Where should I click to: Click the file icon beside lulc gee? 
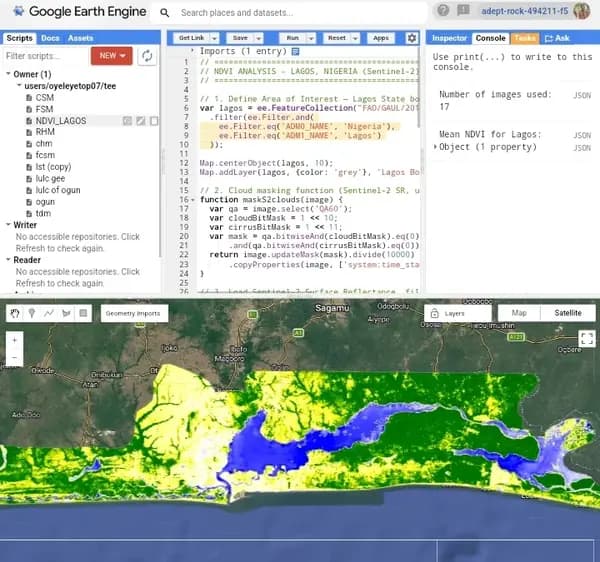(29, 179)
